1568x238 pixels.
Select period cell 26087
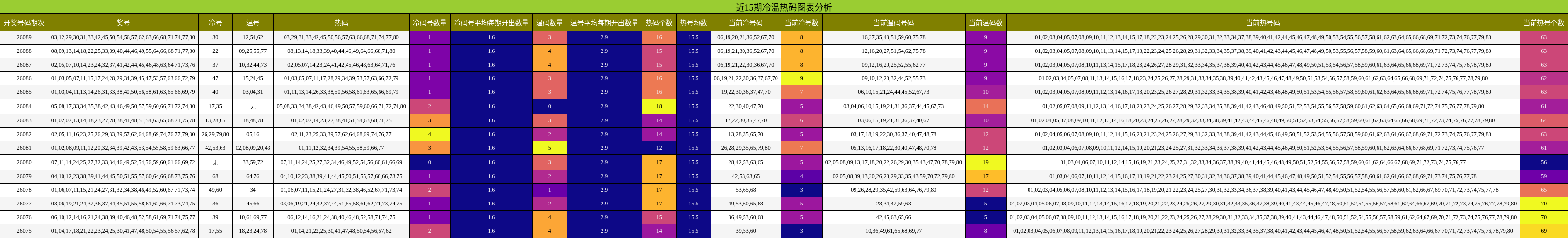(x=24, y=65)
